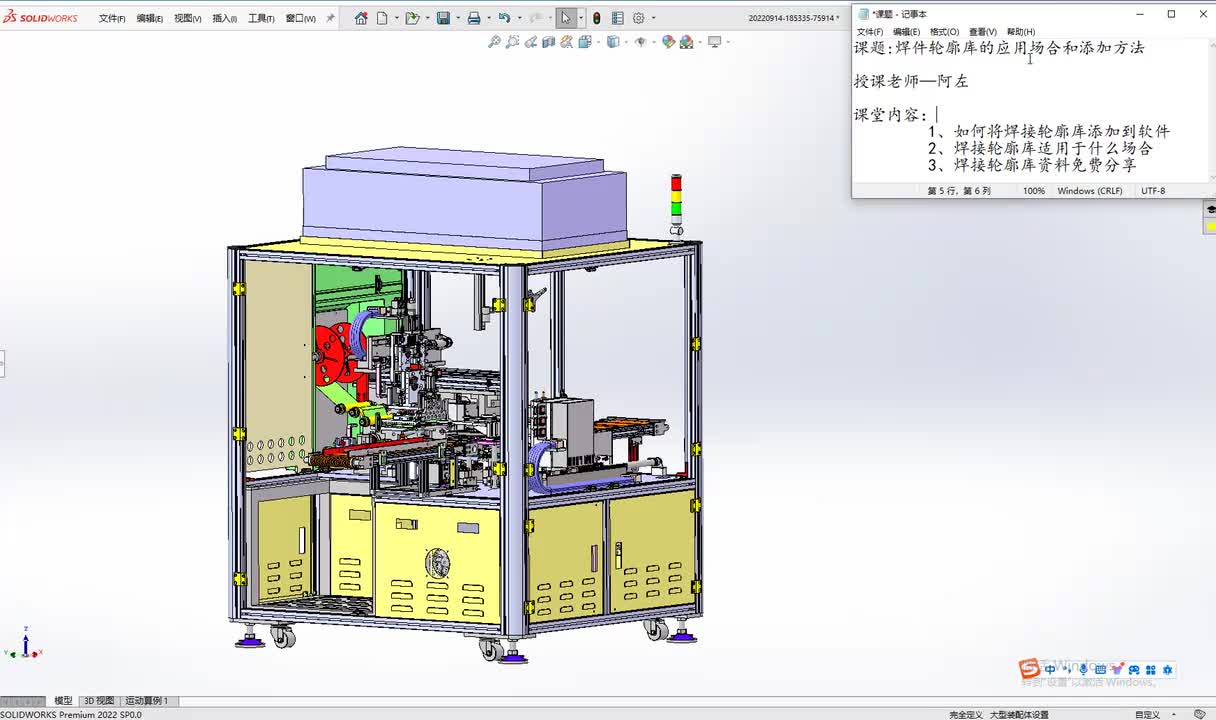
Task: Toggle the Select cursor tool
Action: pyautogui.click(x=565, y=18)
